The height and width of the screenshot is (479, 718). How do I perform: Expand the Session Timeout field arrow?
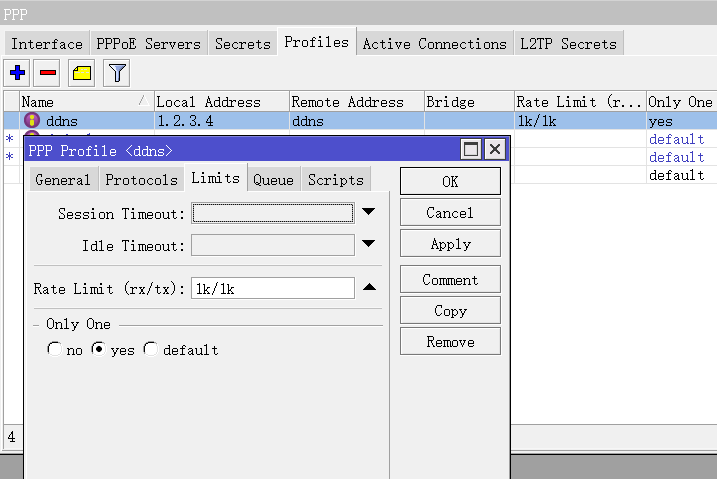click(369, 212)
